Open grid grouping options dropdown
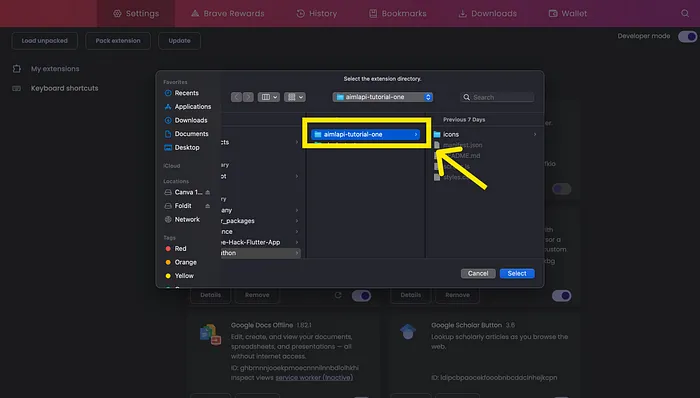 295,97
